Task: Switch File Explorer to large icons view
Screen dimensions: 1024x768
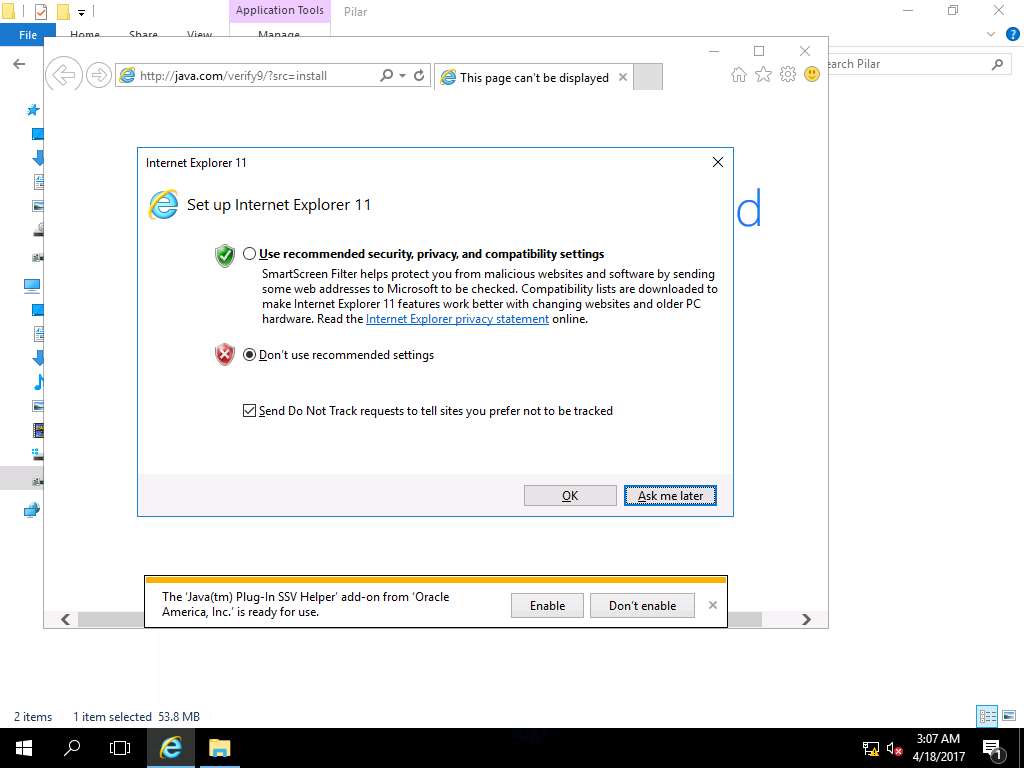Action: 1009,716
